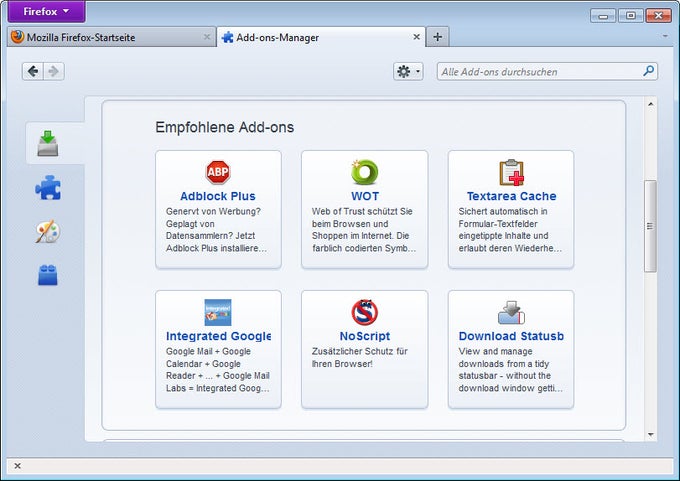
Task: Open the Plugins blue brick category
Action: click(x=48, y=275)
